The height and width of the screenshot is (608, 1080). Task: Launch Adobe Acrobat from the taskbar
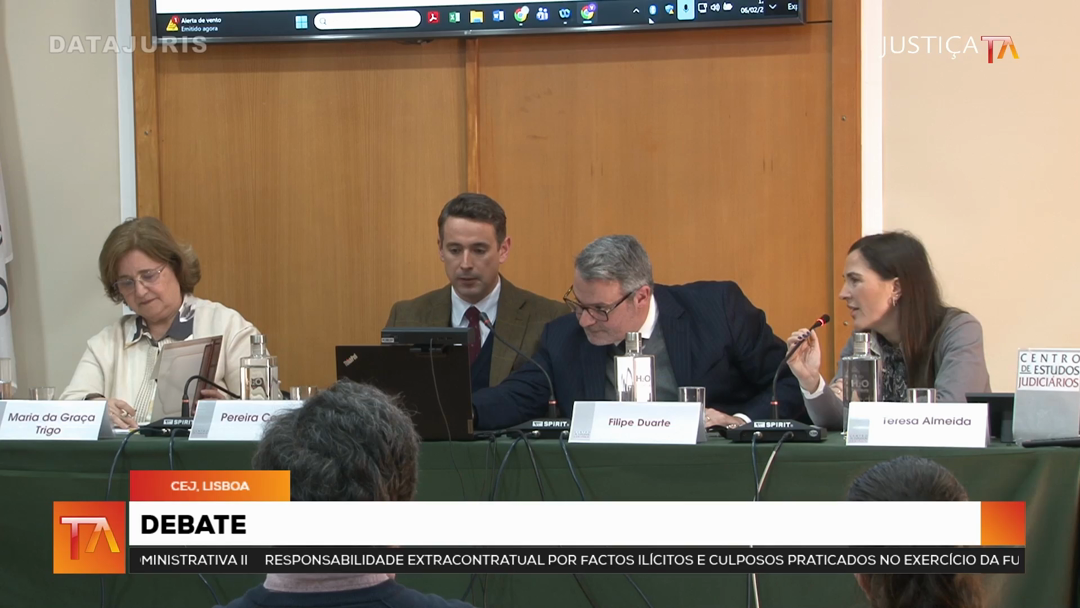pos(433,17)
